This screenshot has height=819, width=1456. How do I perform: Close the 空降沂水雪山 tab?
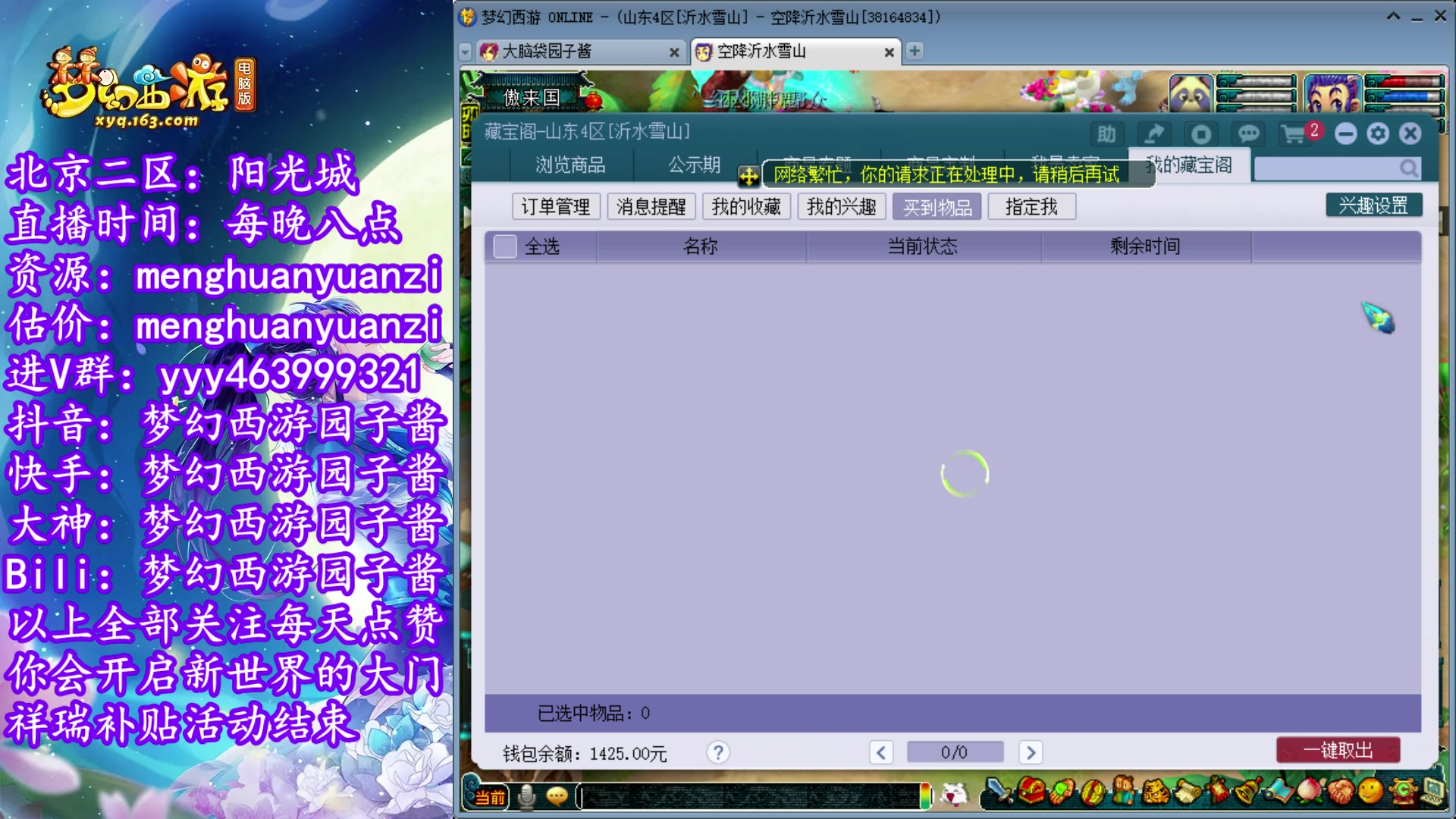point(889,52)
